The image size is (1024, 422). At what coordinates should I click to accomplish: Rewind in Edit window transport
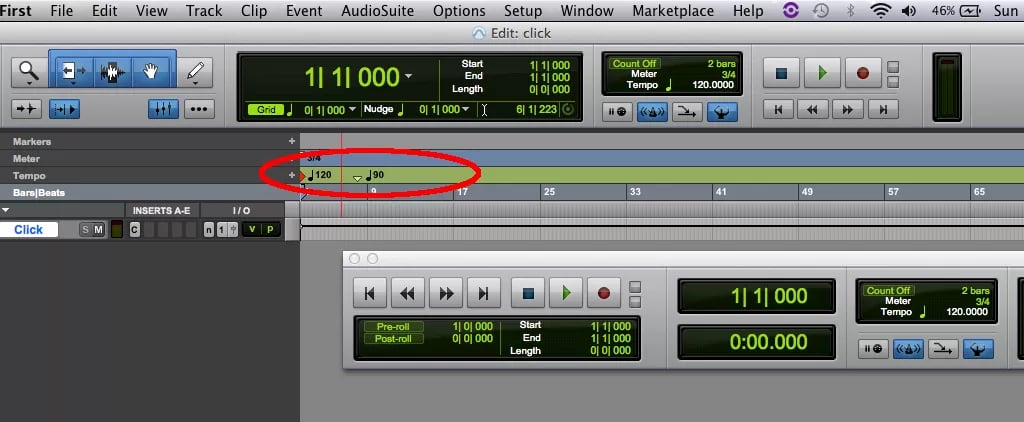(813, 110)
